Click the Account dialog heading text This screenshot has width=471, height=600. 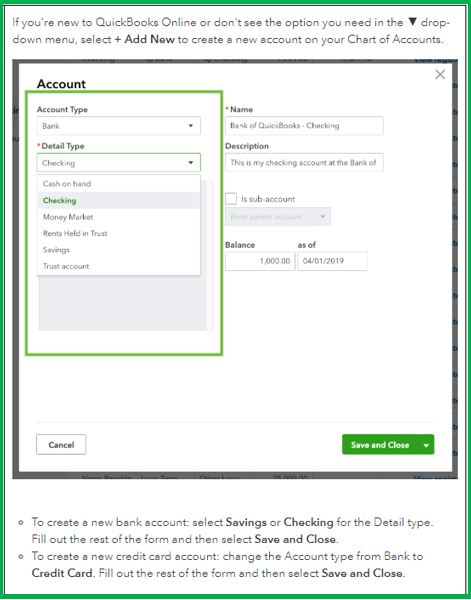click(61, 84)
